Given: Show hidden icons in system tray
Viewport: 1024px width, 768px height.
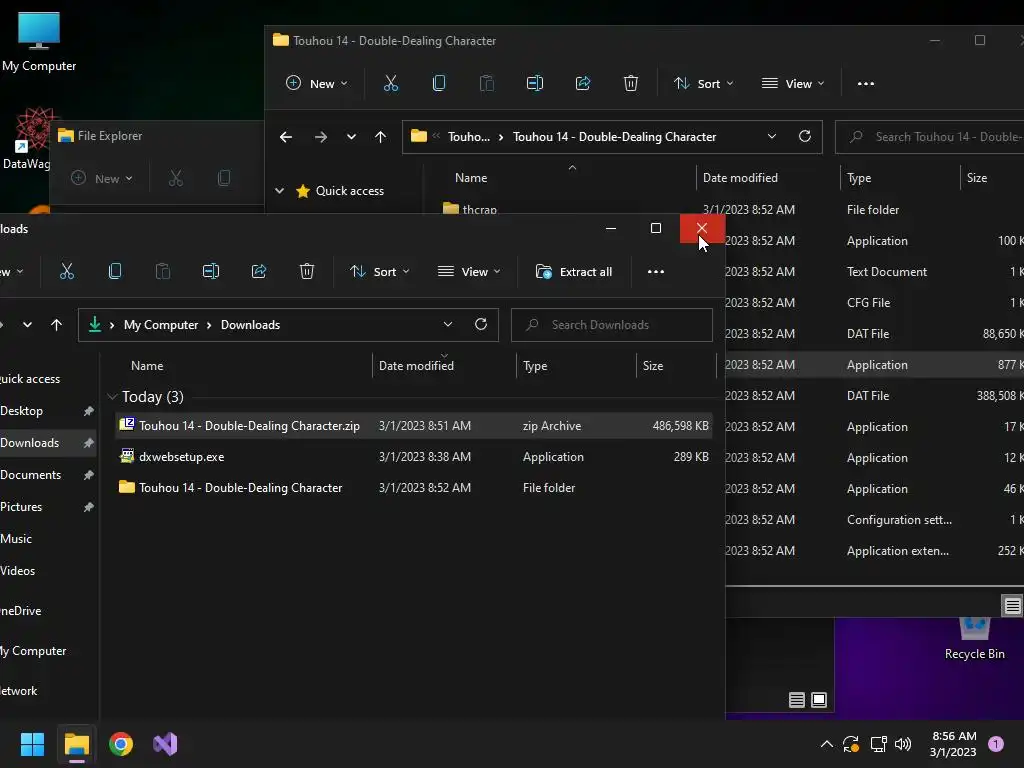Looking at the screenshot, I should pyautogui.click(x=826, y=744).
